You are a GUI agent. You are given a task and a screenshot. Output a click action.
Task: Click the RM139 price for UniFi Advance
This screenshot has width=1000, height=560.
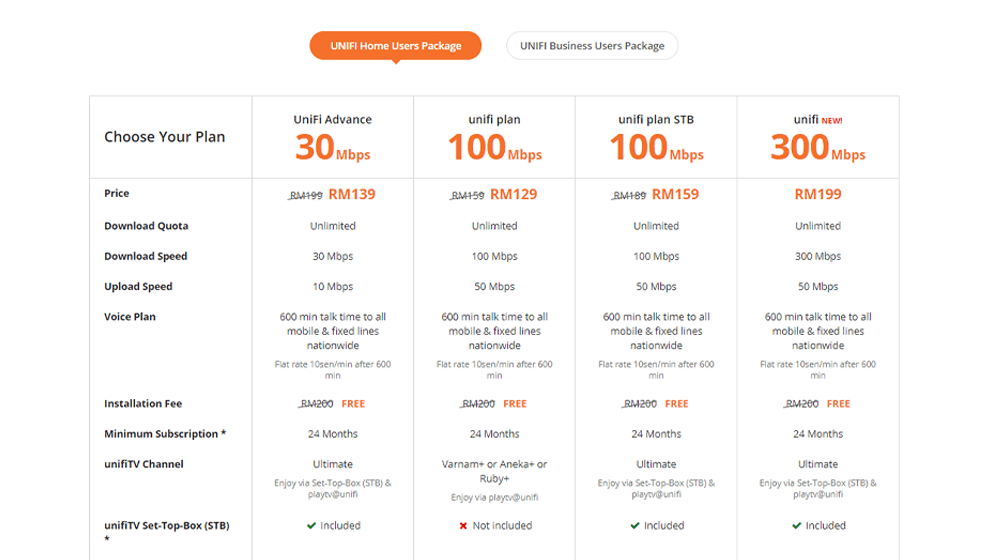352,195
